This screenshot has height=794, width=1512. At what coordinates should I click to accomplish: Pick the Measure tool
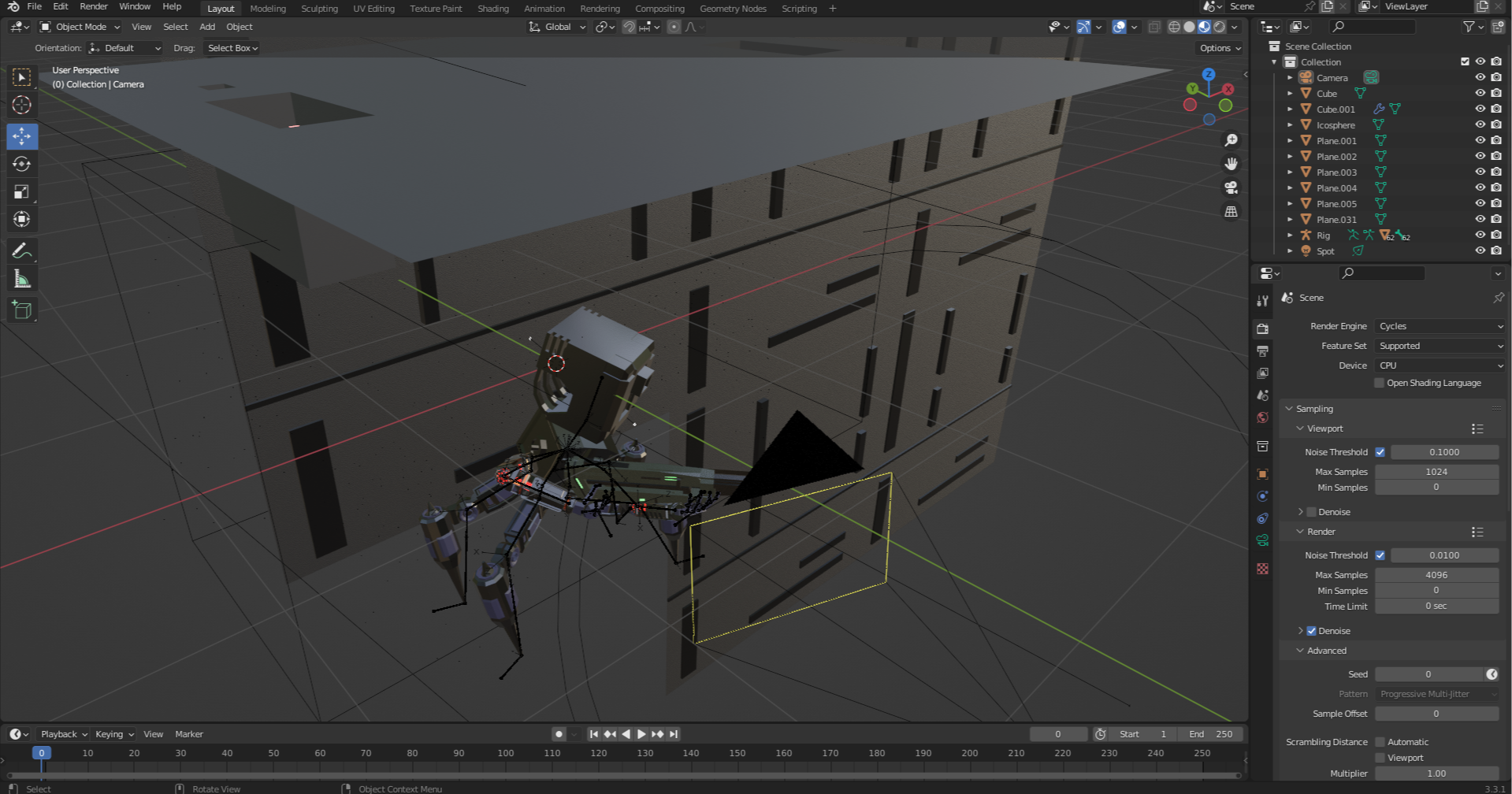[21, 279]
